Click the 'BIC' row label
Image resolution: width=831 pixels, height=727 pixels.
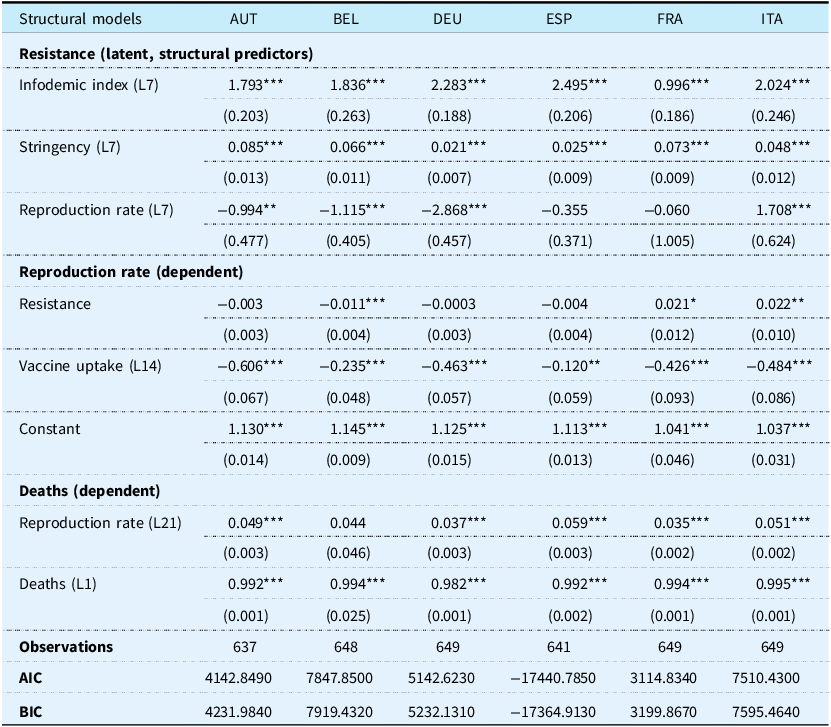point(30,712)
